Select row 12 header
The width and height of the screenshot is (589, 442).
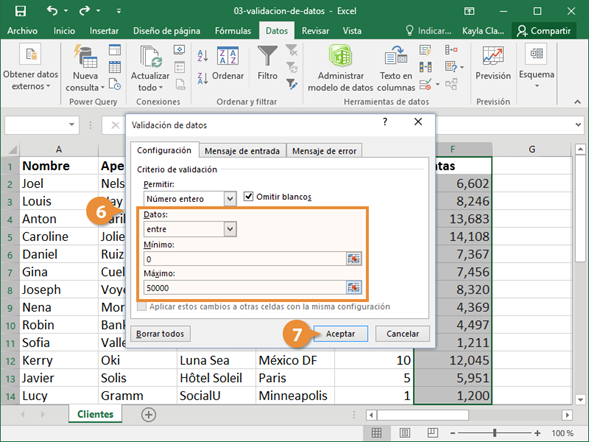tap(10, 361)
